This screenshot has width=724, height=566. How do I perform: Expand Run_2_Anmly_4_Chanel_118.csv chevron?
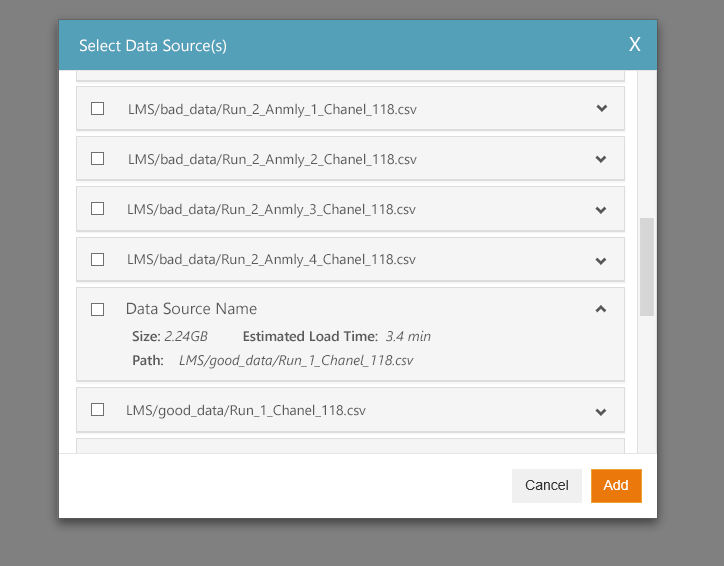click(601, 261)
